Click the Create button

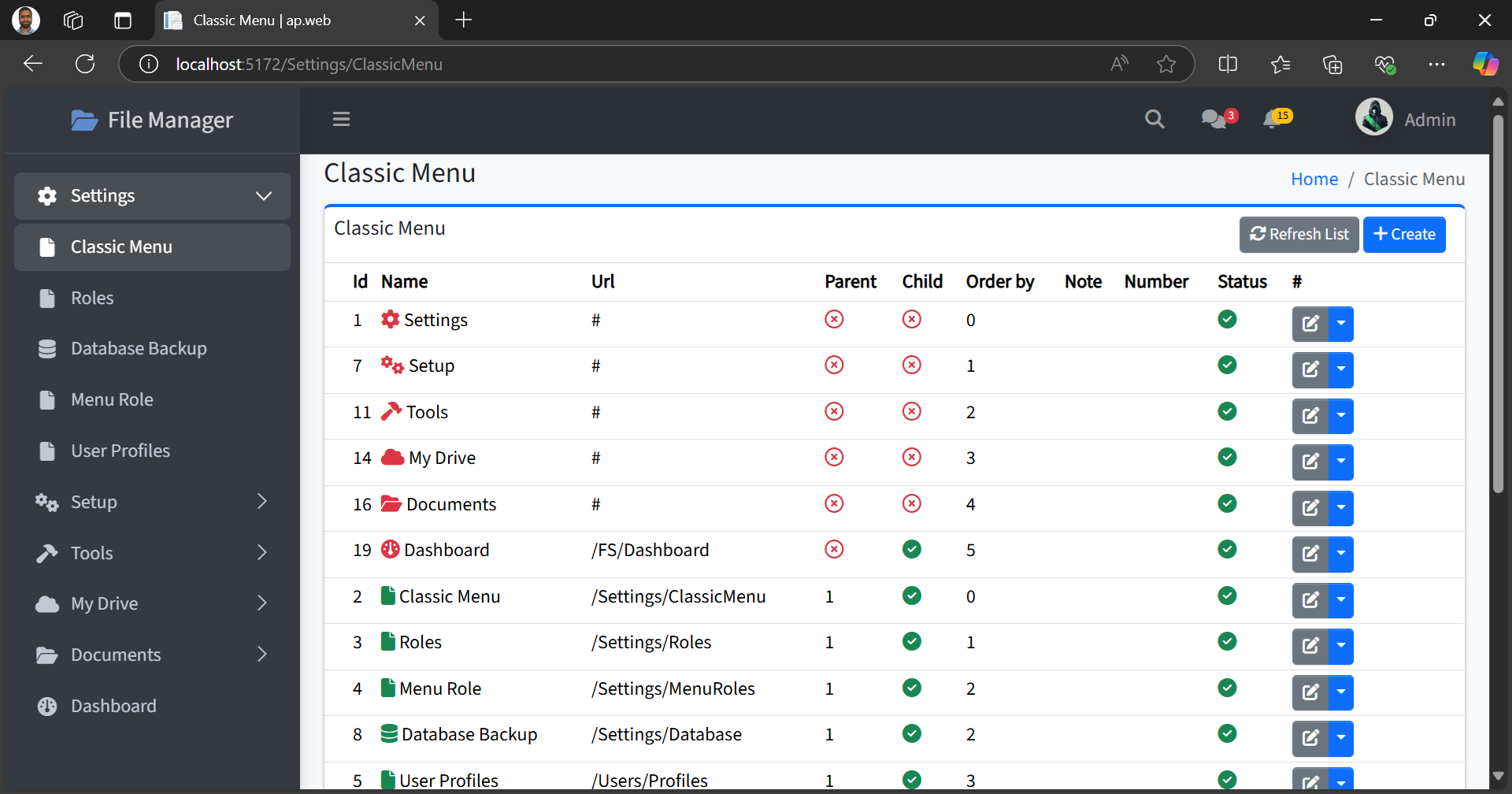pos(1404,235)
